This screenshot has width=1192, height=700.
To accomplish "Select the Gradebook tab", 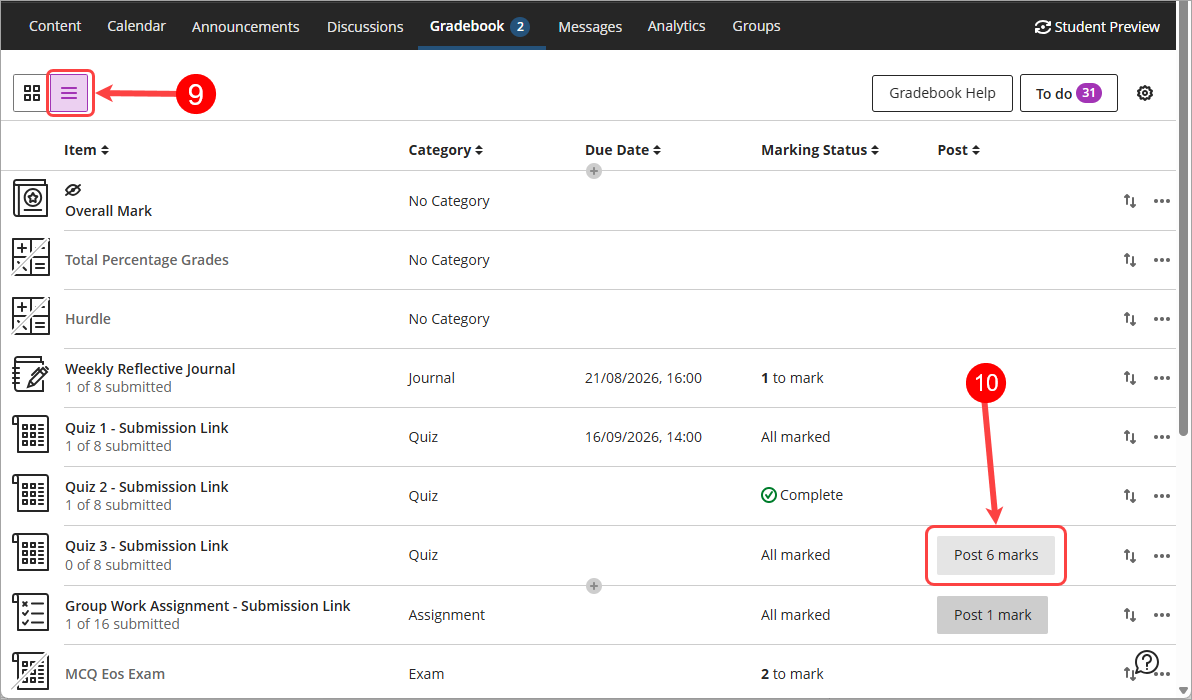I will [x=480, y=26].
